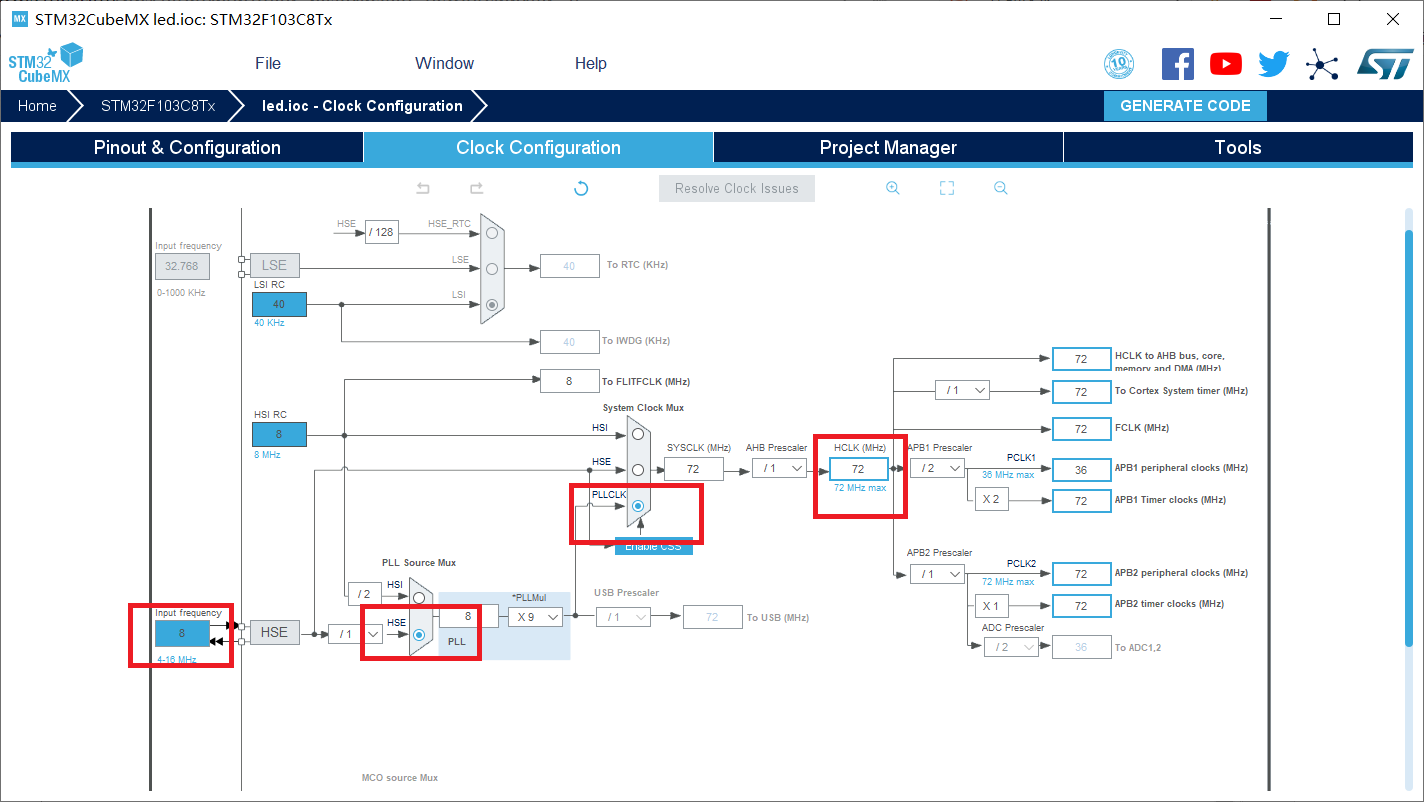Select HSI in System Clock Mux
The image size is (1424, 802).
click(638, 434)
